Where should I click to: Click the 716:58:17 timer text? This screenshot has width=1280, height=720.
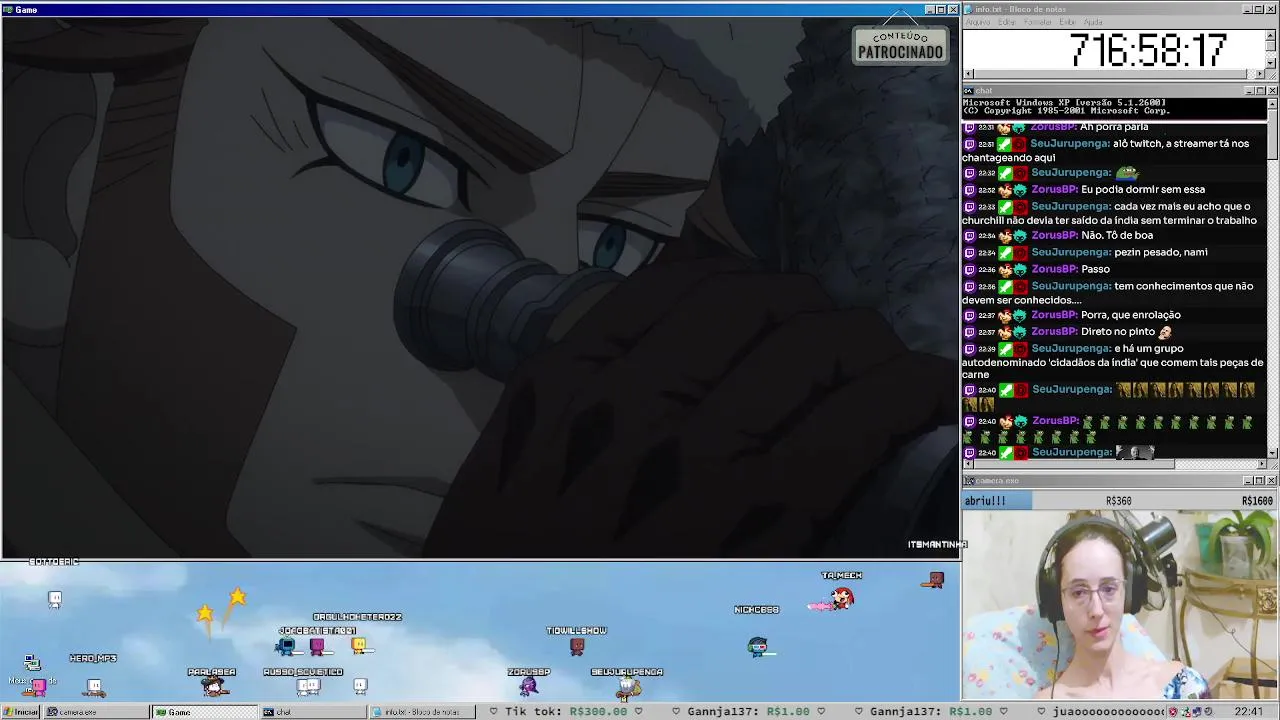(1148, 50)
